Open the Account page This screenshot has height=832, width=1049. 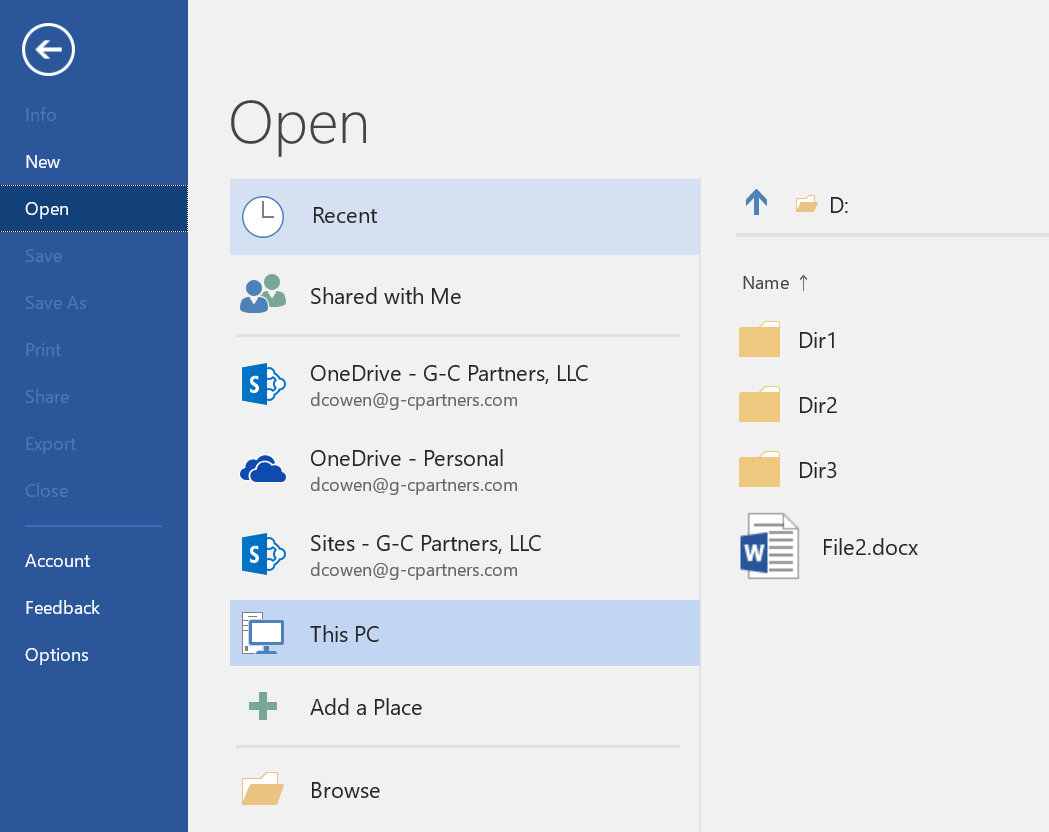coord(58,560)
